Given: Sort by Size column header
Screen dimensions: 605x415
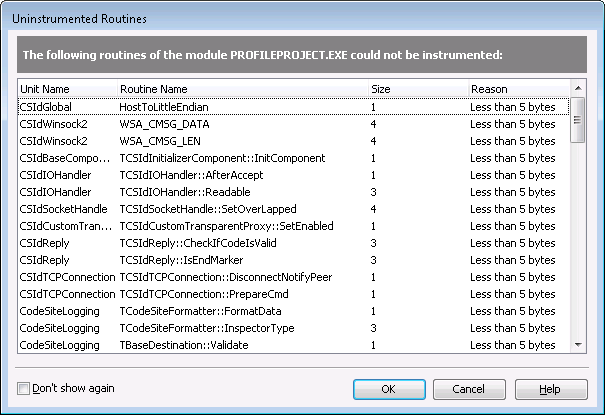Looking at the screenshot, I should tap(418, 89).
